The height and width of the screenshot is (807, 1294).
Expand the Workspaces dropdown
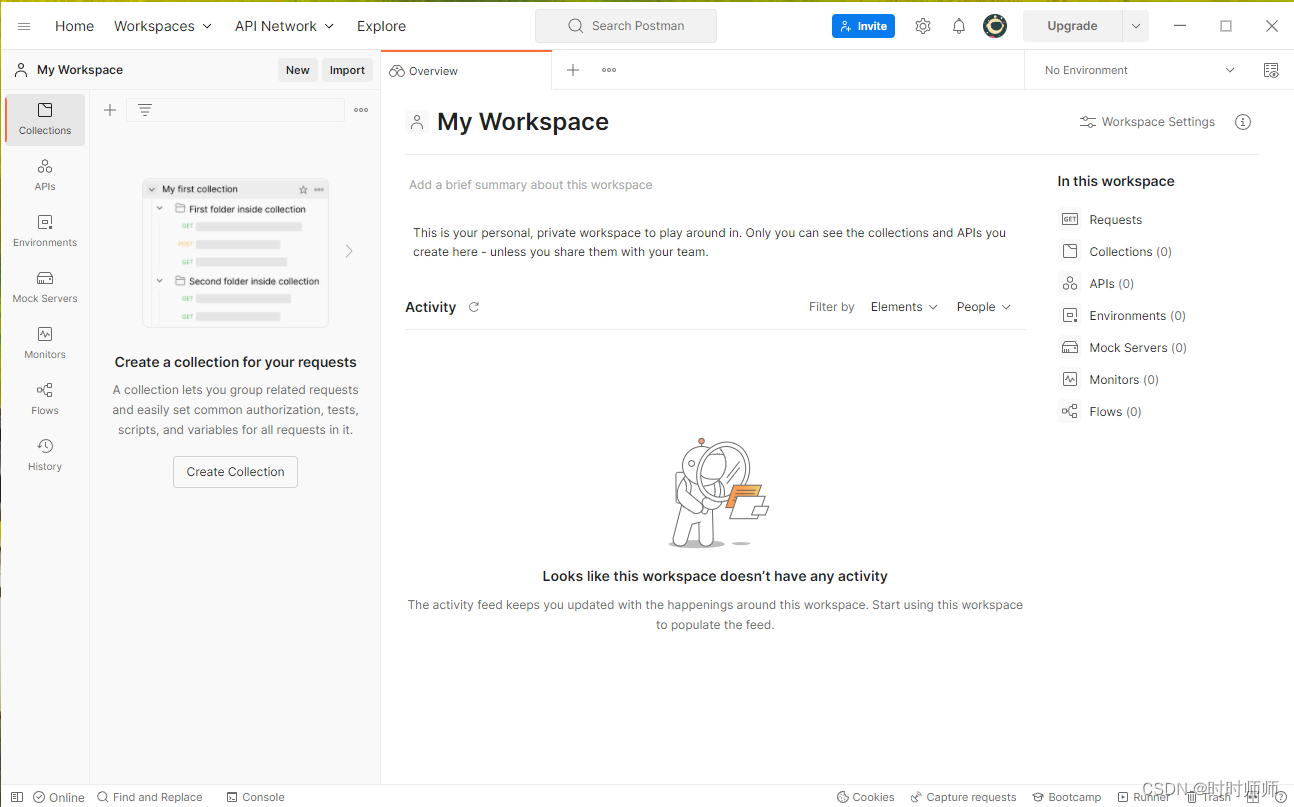coord(163,26)
